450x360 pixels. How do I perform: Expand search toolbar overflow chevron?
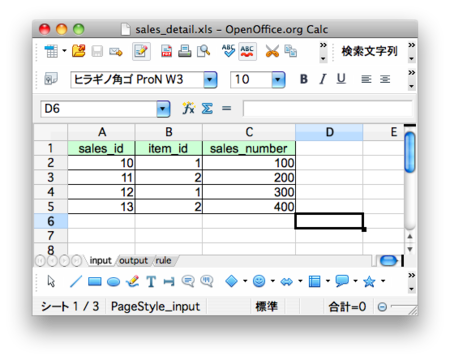[412, 45]
